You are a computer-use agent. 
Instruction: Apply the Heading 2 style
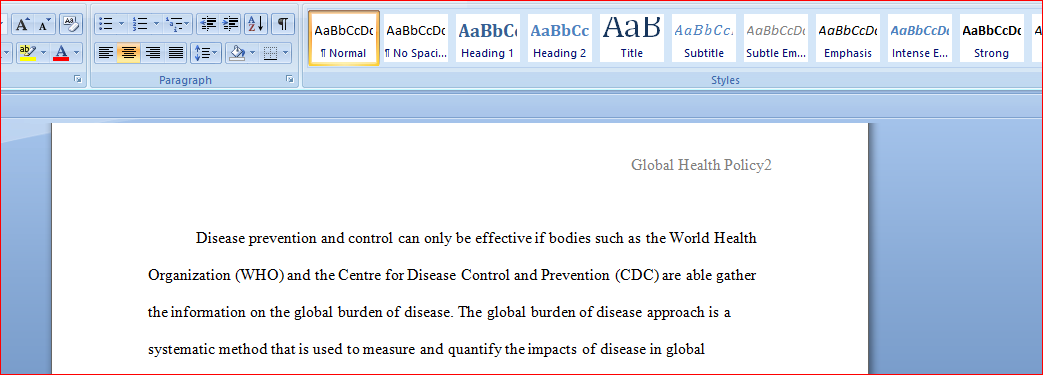(559, 38)
